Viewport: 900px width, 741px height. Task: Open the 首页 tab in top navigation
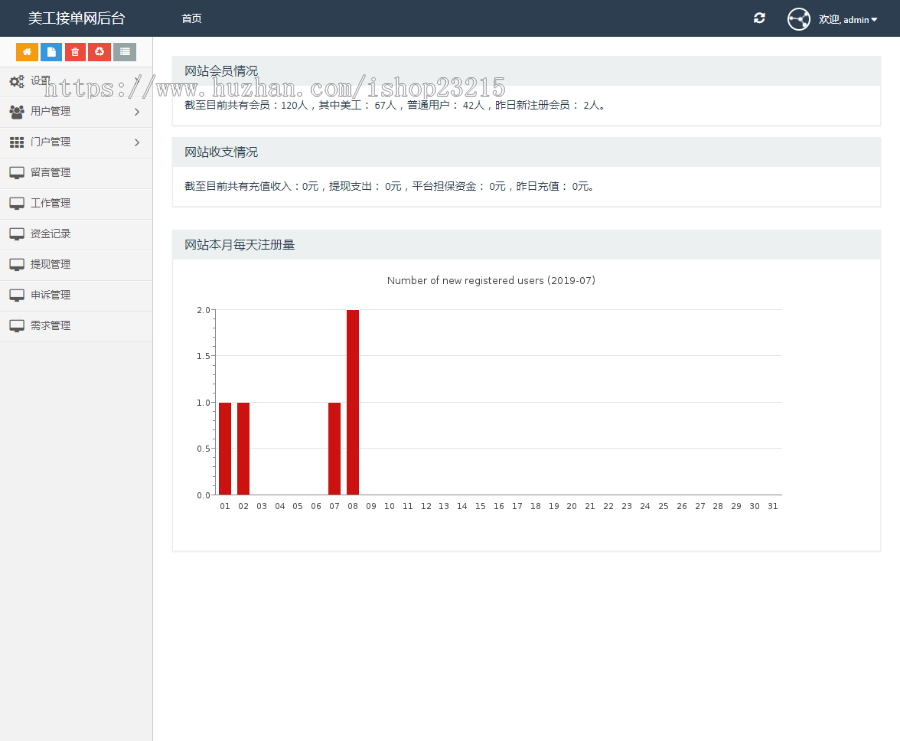coord(191,19)
